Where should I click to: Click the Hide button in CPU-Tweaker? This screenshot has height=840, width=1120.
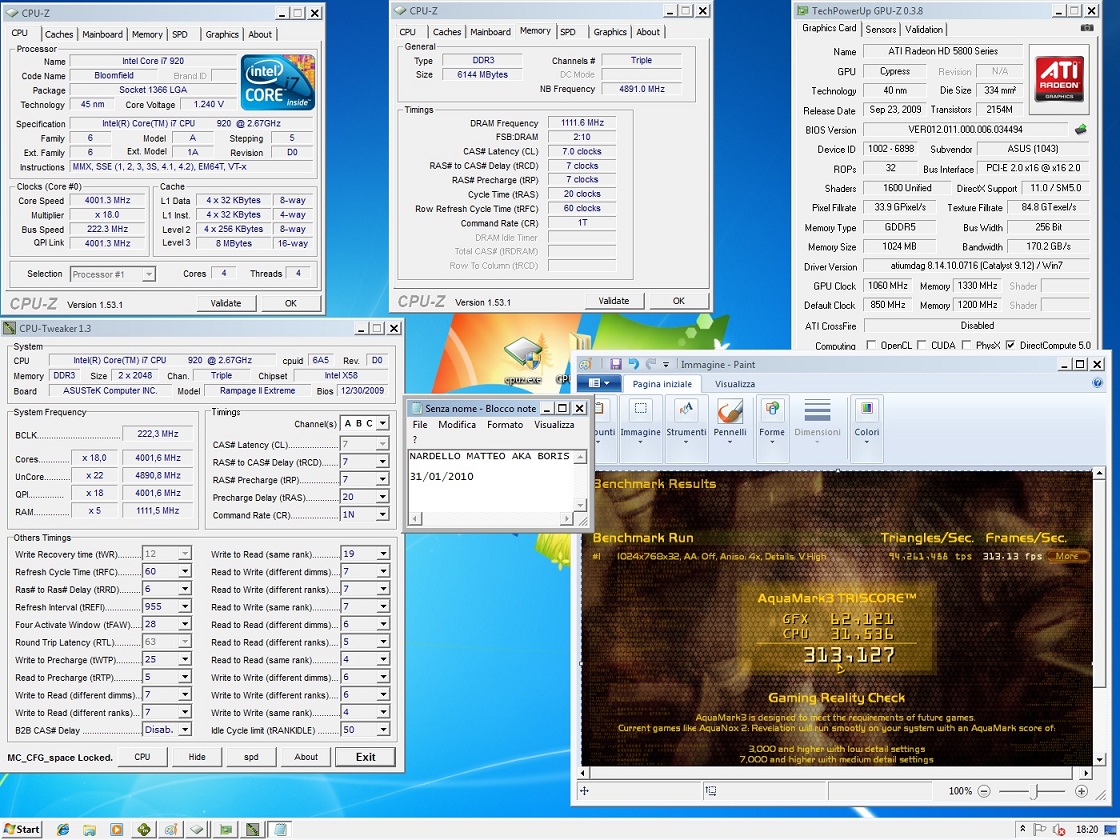pyautogui.click(x=196, y=757)
